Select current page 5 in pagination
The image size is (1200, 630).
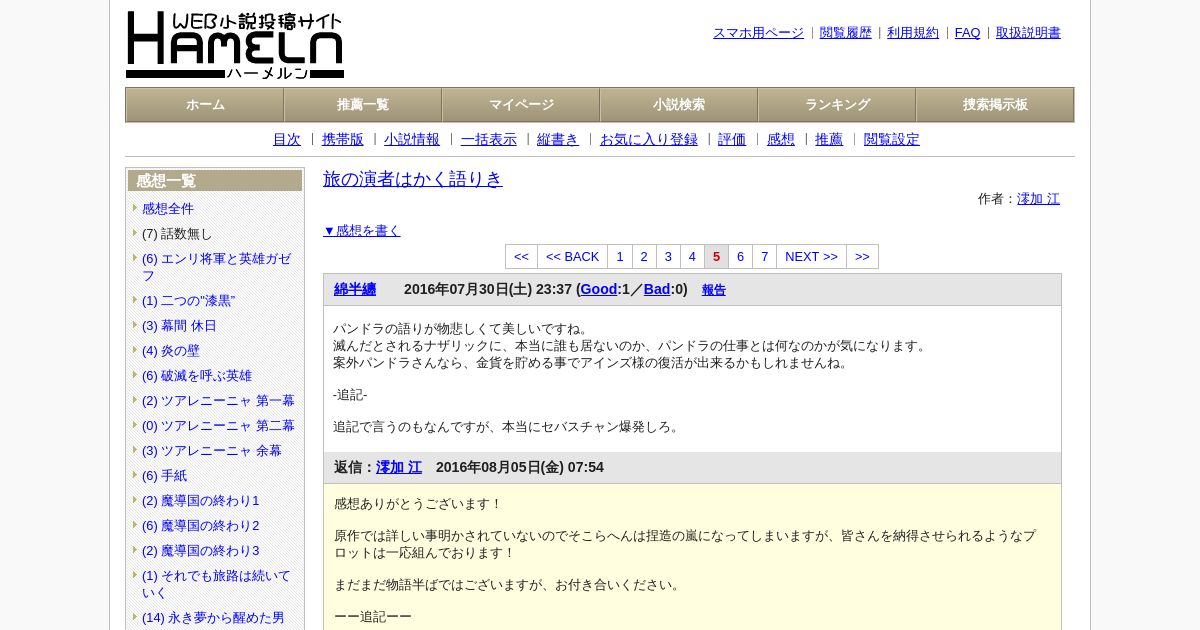pos(716,257)
